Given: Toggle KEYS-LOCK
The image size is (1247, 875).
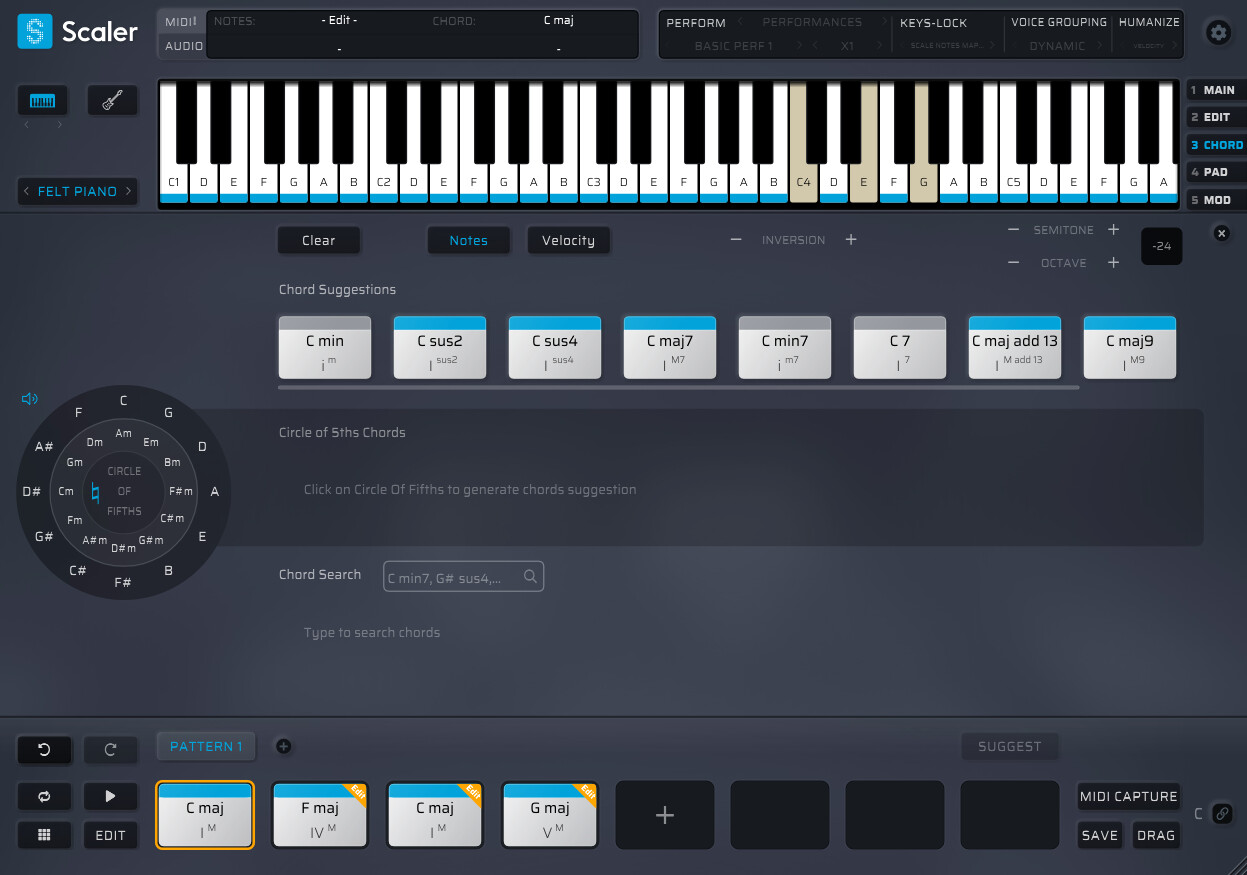Looking at the screenshot, I should (x=933, y=23).
